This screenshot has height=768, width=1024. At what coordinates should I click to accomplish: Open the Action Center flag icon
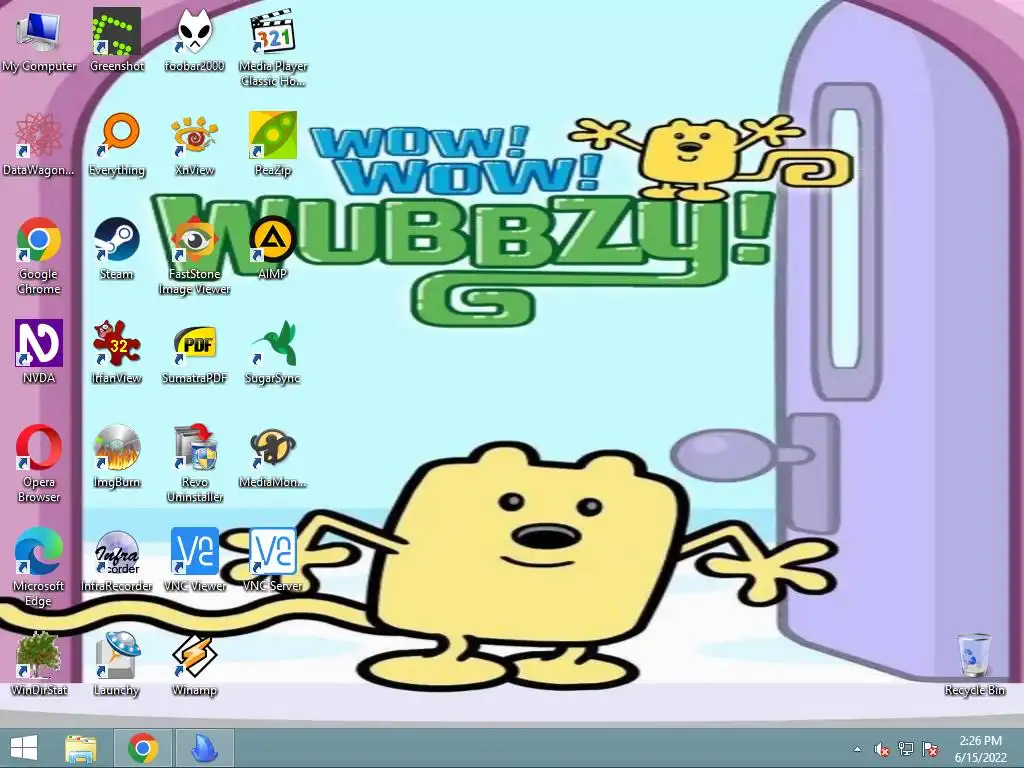click(x=930, y=749)
